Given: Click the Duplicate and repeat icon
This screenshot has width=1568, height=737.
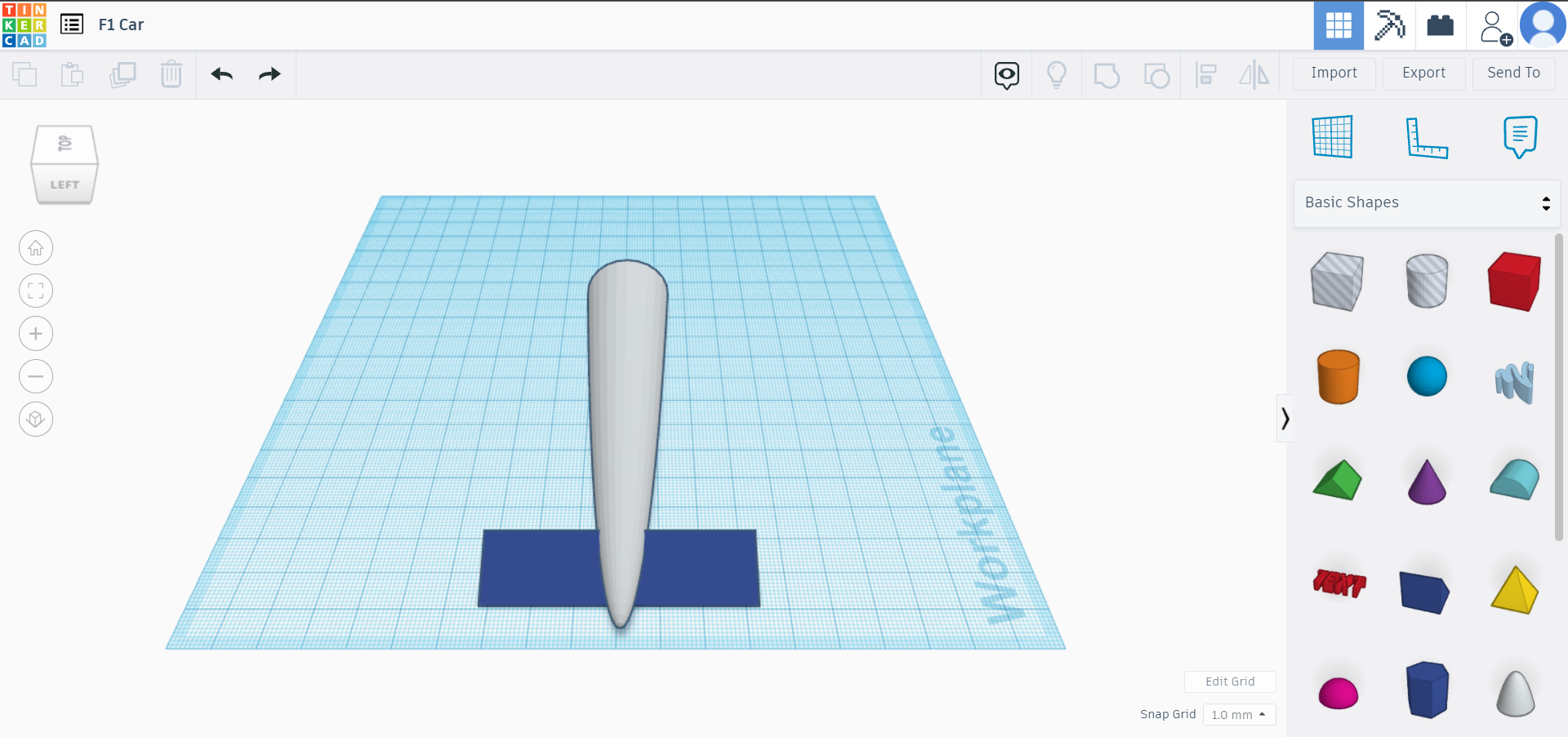Looking at the screenshot, I should (x=122, y=74).
